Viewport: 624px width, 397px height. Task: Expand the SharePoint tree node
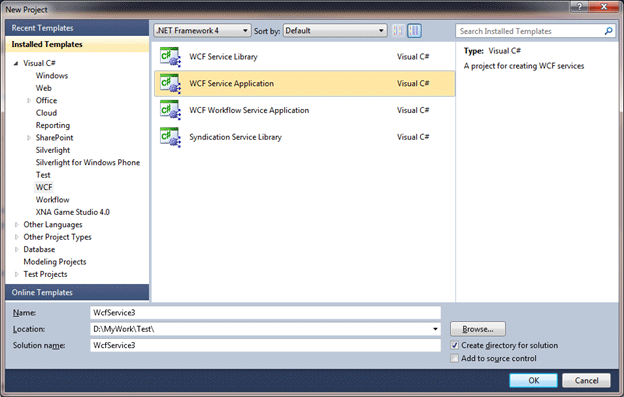point(29,138)
